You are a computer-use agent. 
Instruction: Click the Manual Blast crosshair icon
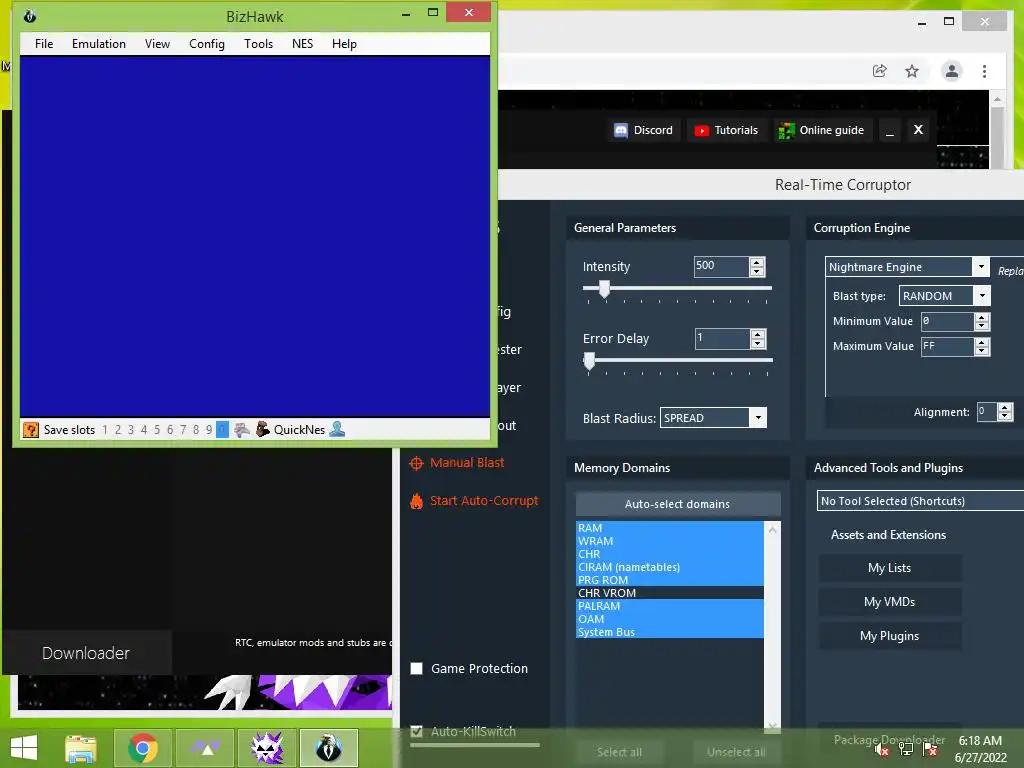pos(416,464)
